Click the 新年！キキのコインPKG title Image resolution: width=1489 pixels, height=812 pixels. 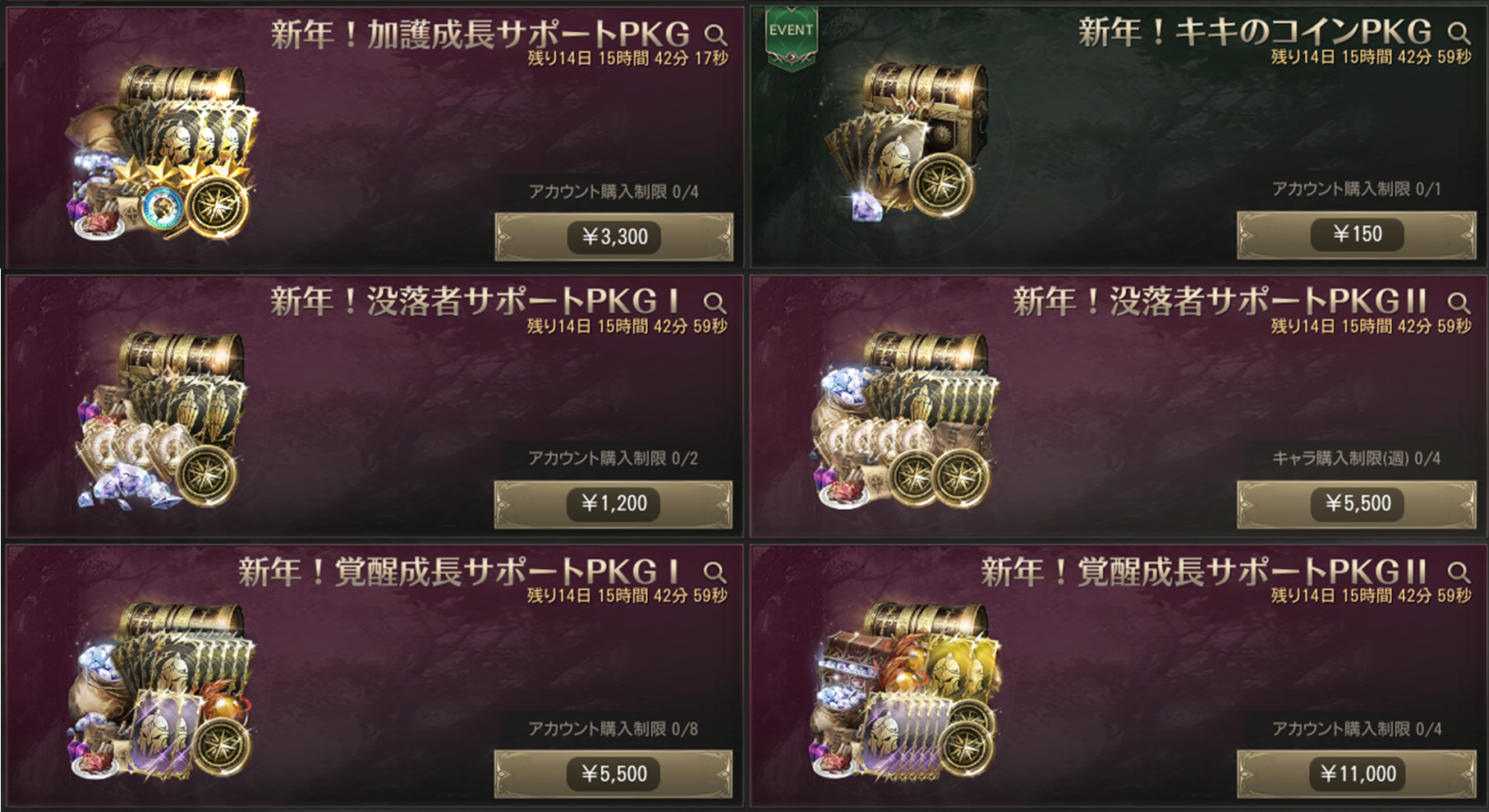coord(1254,33)
